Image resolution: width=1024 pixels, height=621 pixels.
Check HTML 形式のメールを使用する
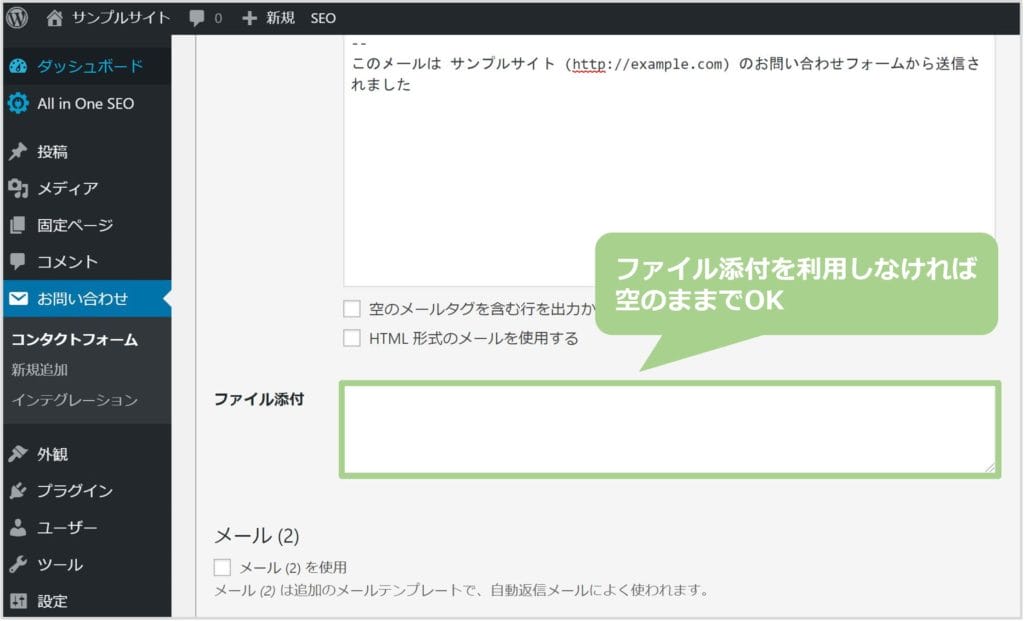(352, 338)
